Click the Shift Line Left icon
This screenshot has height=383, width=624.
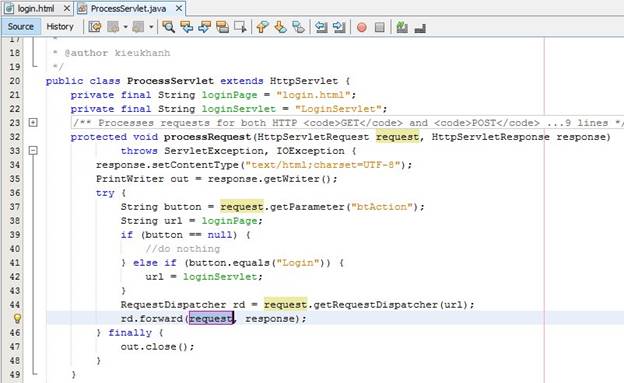[321, 27]
